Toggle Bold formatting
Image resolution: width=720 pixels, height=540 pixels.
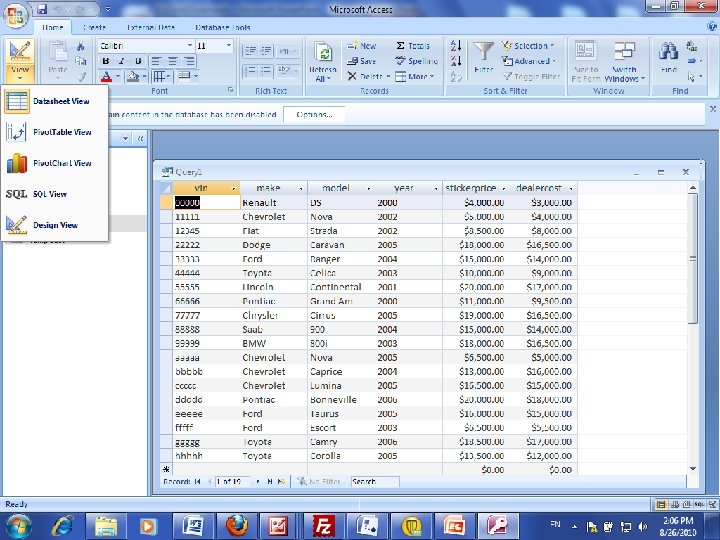pyautogui.click(x=106, y=61)
